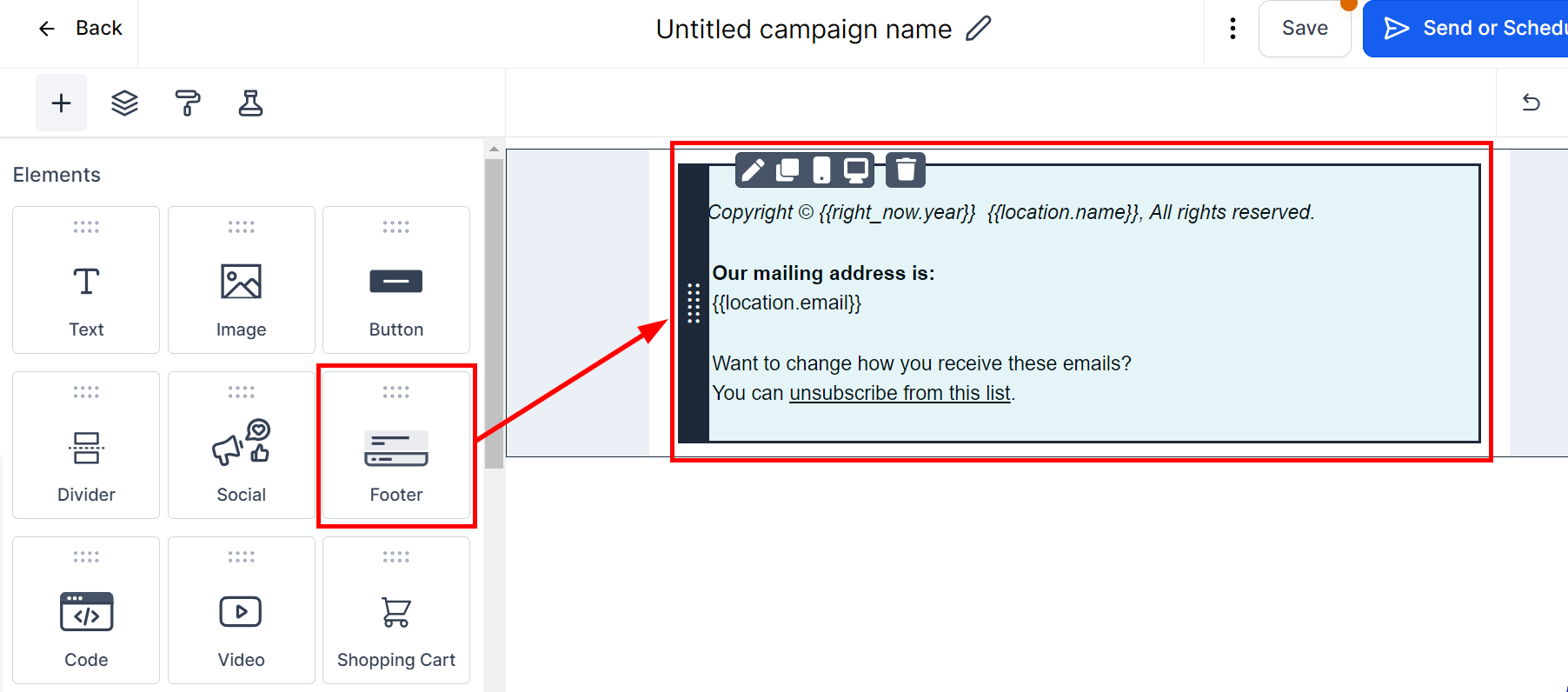Click the Save button
This screenshot has width=1568, height=692.
[1305, 29]
